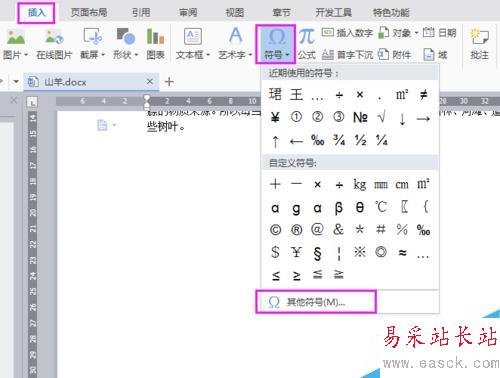Open 在线图片 online pictures tool
This screenshot has height=378, width=500.
point(54,44)
